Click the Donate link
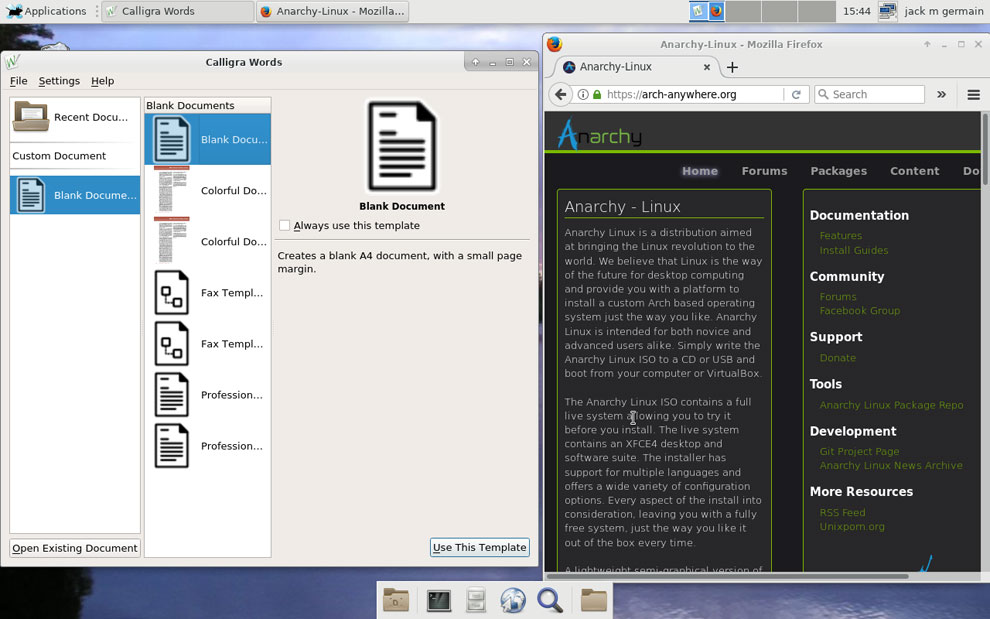The height and width of the screenshot is (619, 990). pyautogui.click(x=837, y=358)
